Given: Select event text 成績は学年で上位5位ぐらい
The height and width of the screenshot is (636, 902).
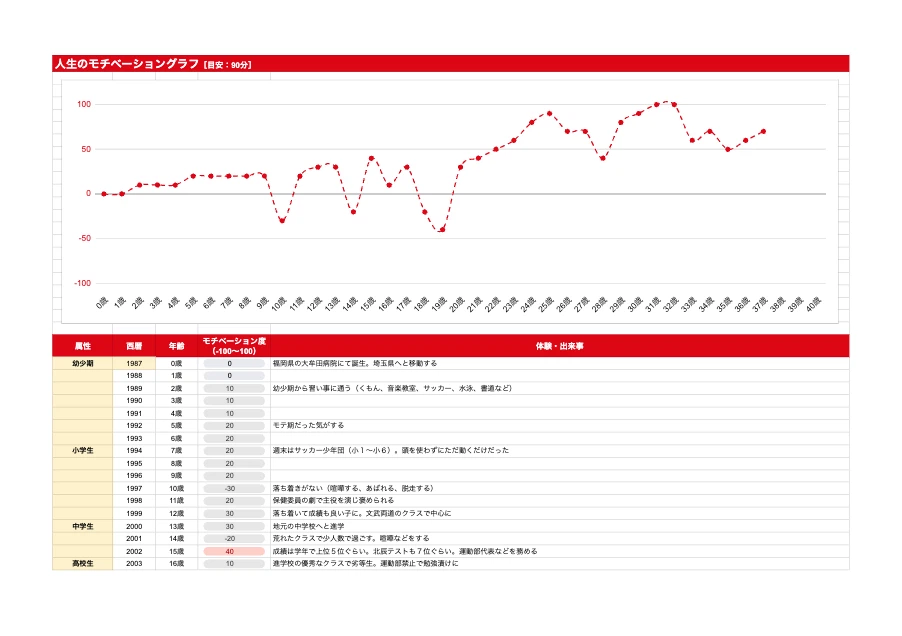Looking at the screenshot, I should click(319, 551).
